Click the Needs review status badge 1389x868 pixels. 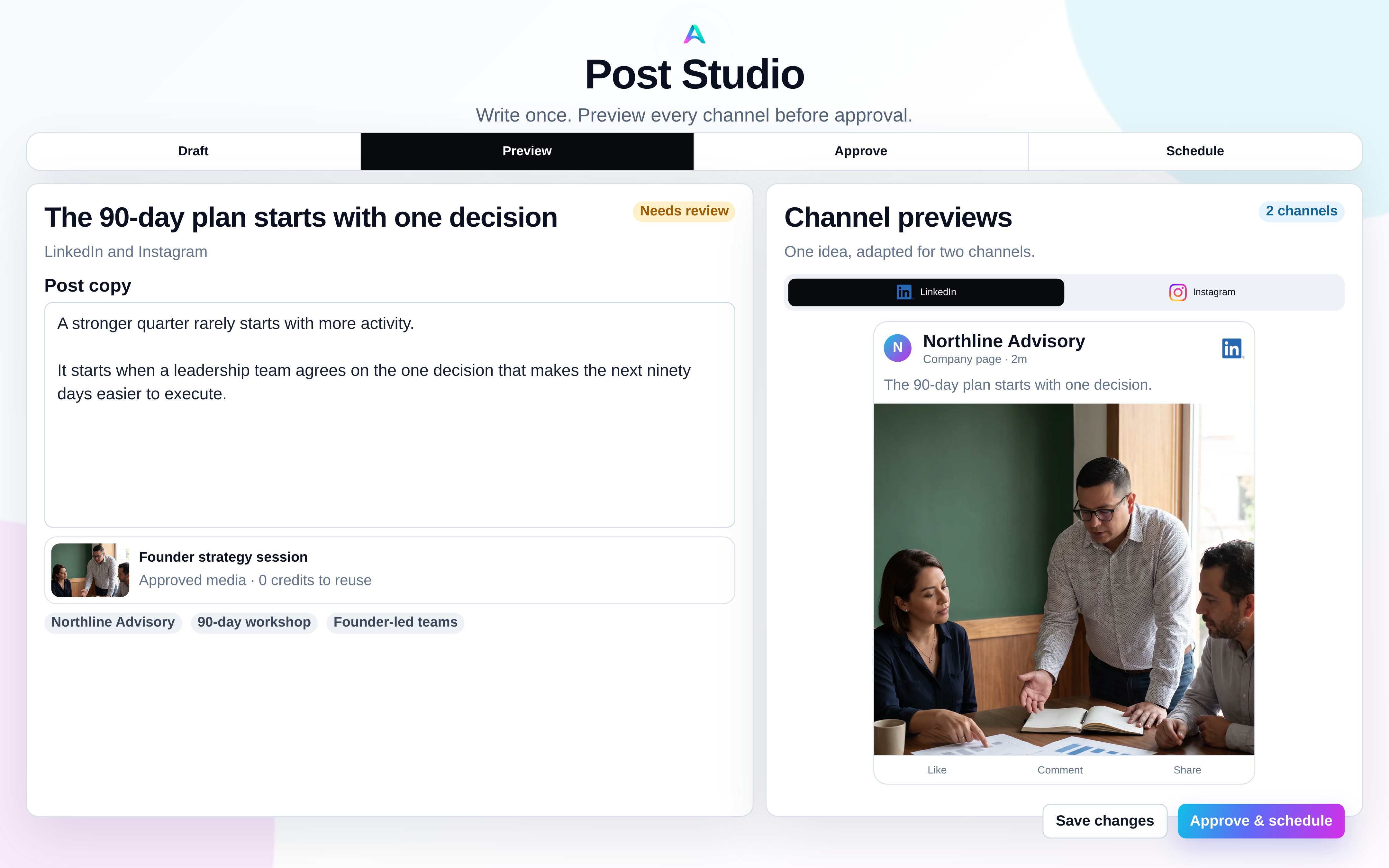684,211
